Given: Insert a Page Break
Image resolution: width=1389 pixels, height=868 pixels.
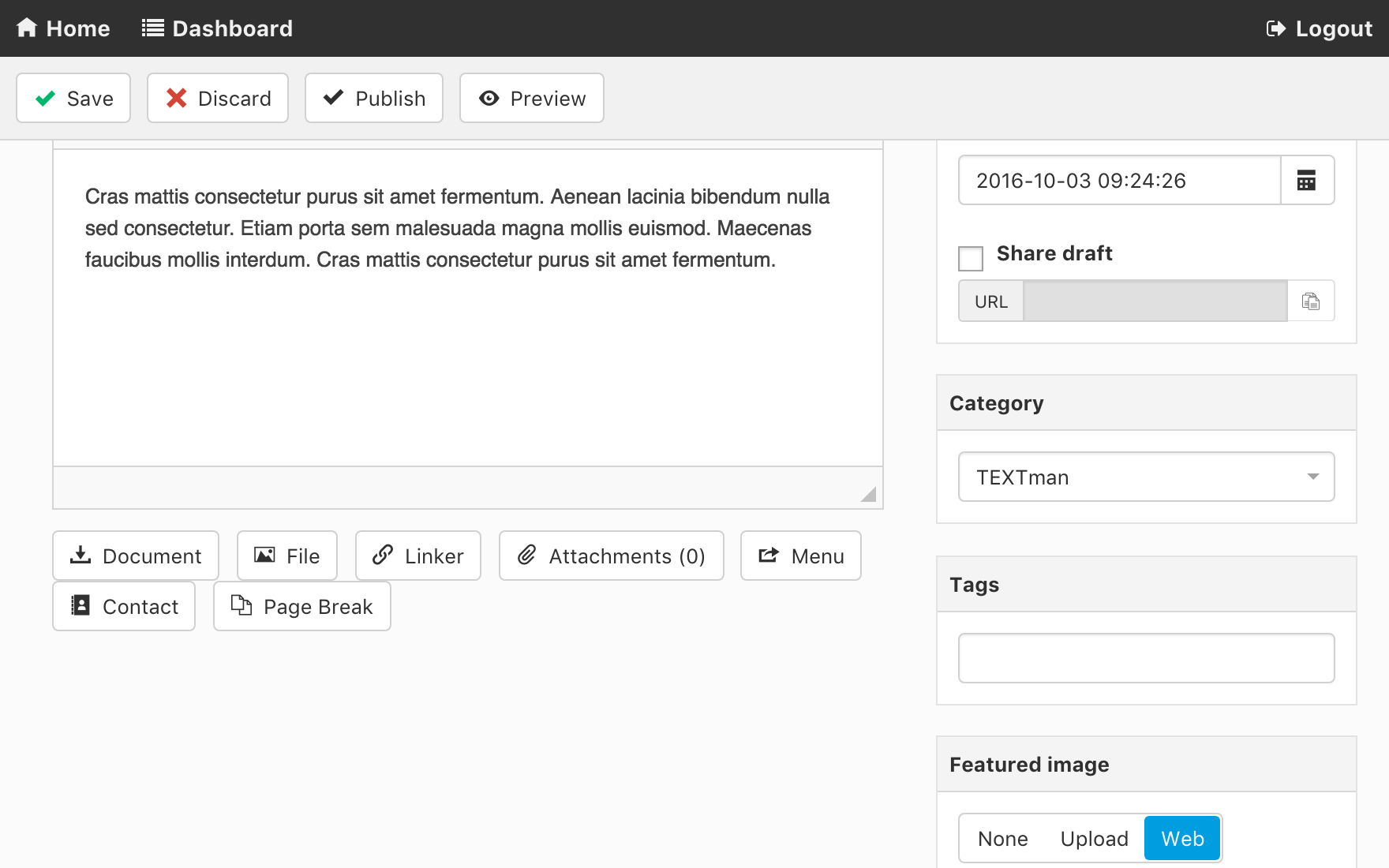Looking at the screenshot, I should pos(301,607).
